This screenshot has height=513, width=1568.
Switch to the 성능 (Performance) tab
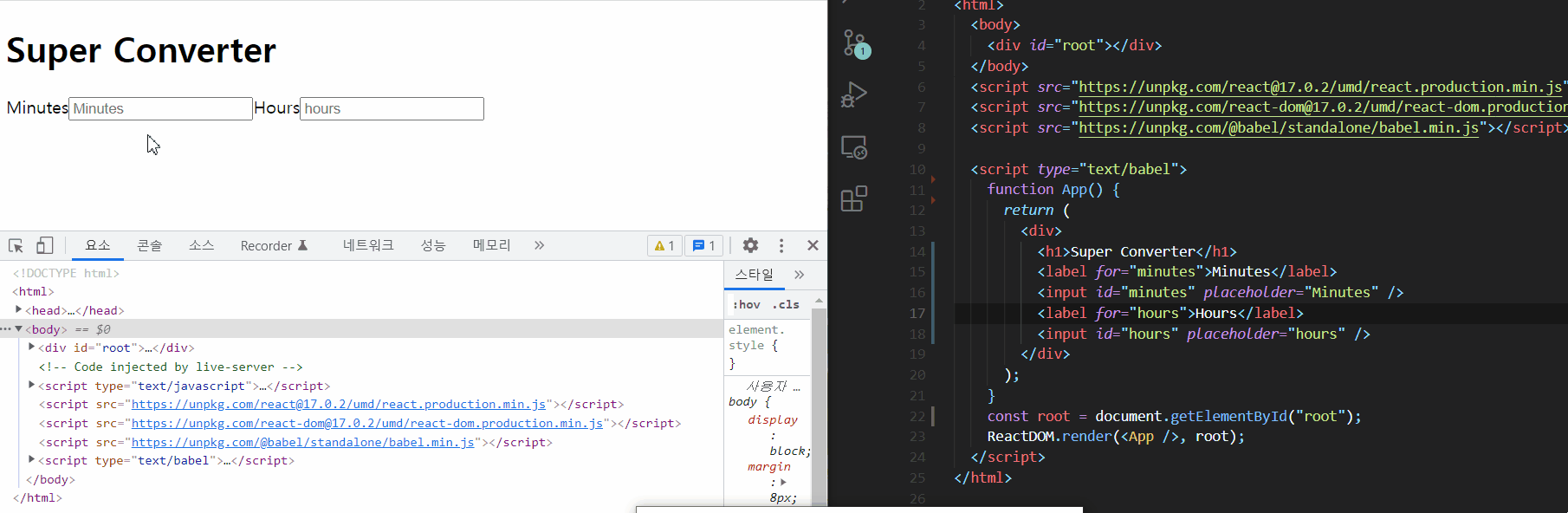point(432,245)
